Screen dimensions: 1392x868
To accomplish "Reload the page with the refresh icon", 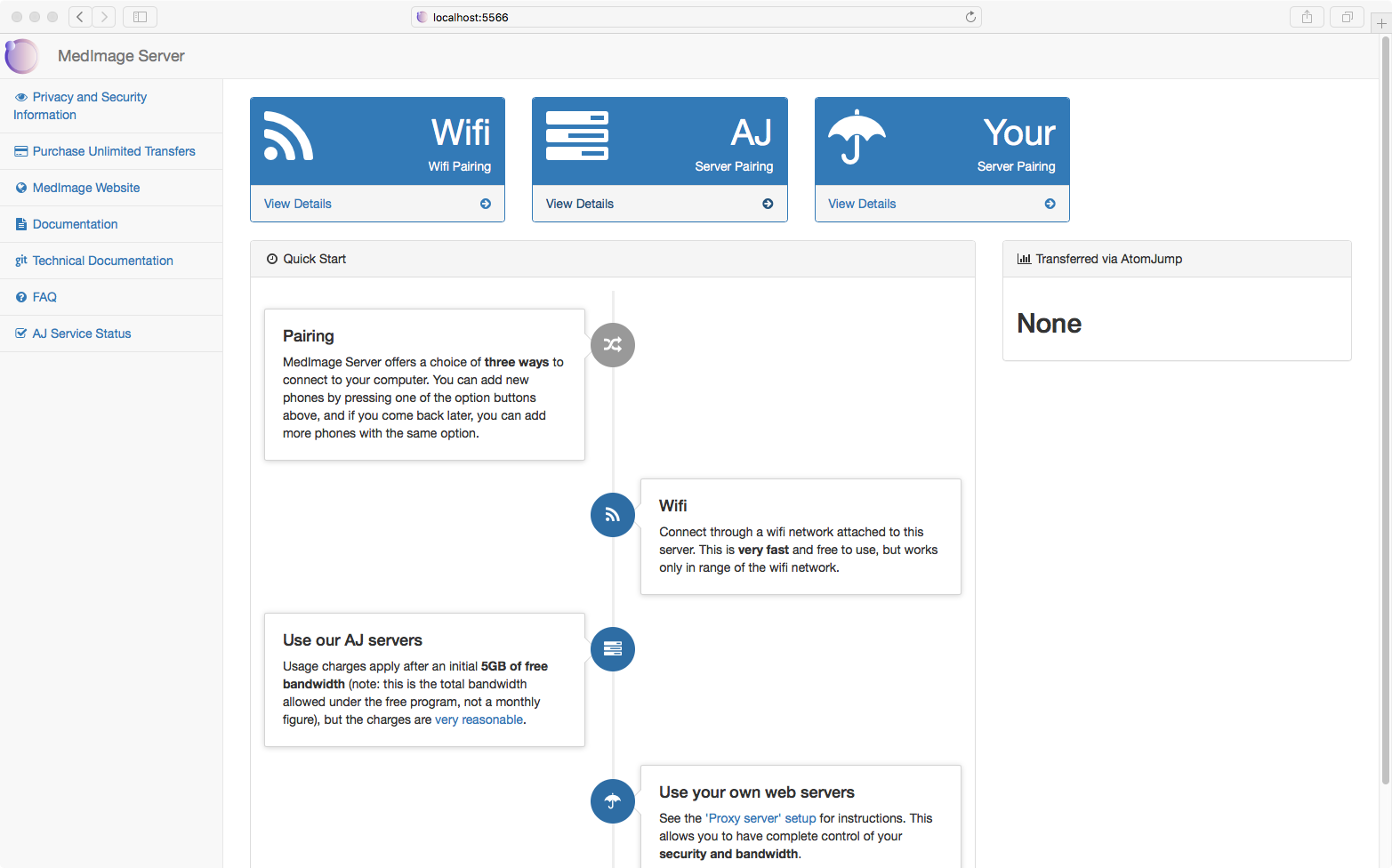I will click(x=970, y=17).
